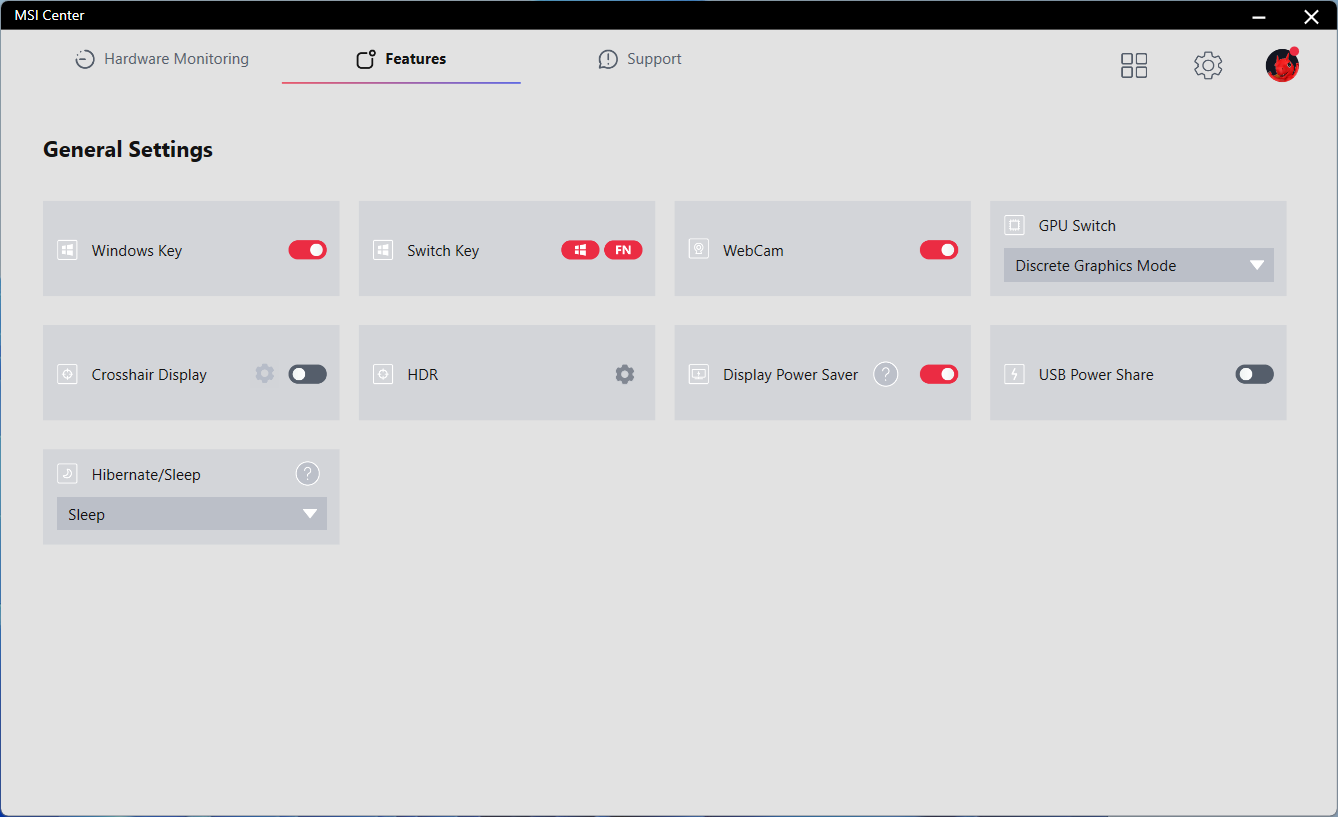Open Crosshair Display gear settings
The width and height of the screenshot is (1338, 817).
coord(264,374)
